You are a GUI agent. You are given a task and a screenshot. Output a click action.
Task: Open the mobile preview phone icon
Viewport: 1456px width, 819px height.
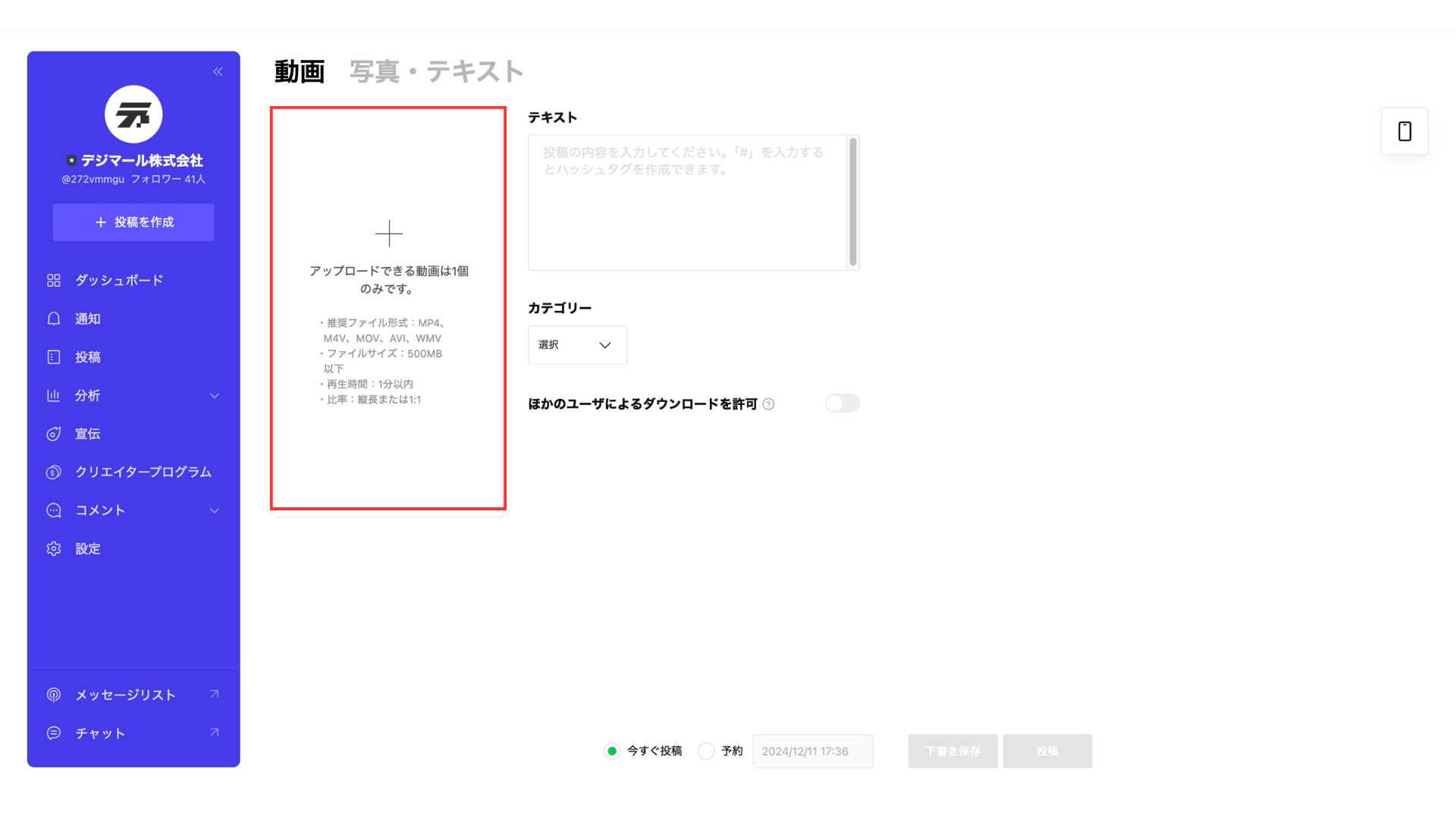tap(1404, 131)
